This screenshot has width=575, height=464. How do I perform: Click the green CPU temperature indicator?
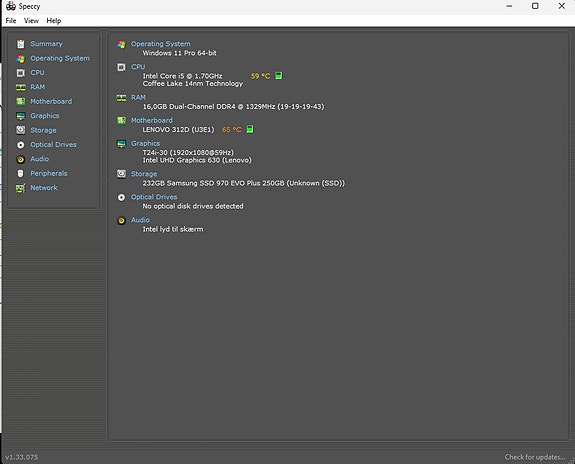pos(279,76)
